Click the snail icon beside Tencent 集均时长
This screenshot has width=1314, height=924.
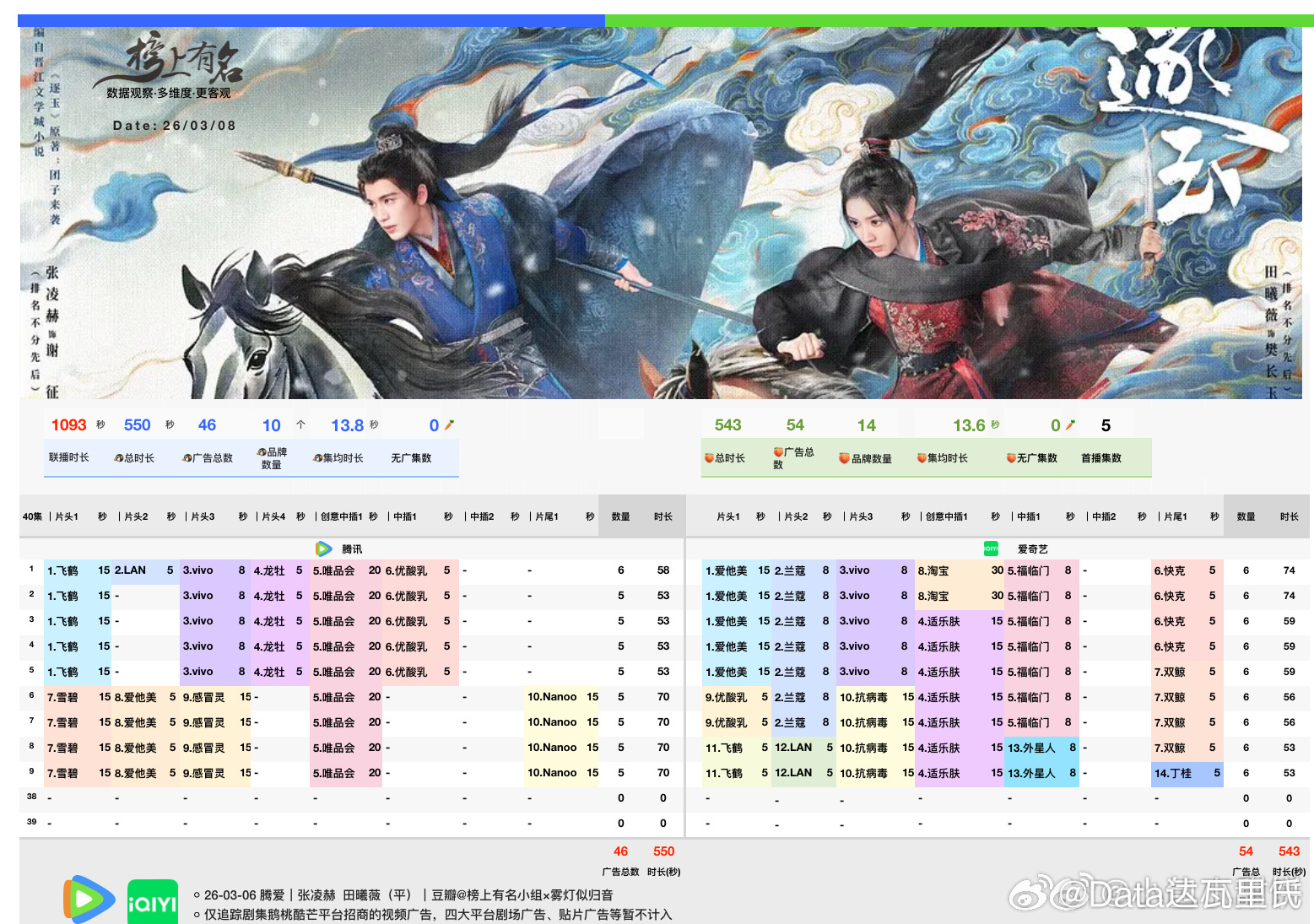coord(318,458)
